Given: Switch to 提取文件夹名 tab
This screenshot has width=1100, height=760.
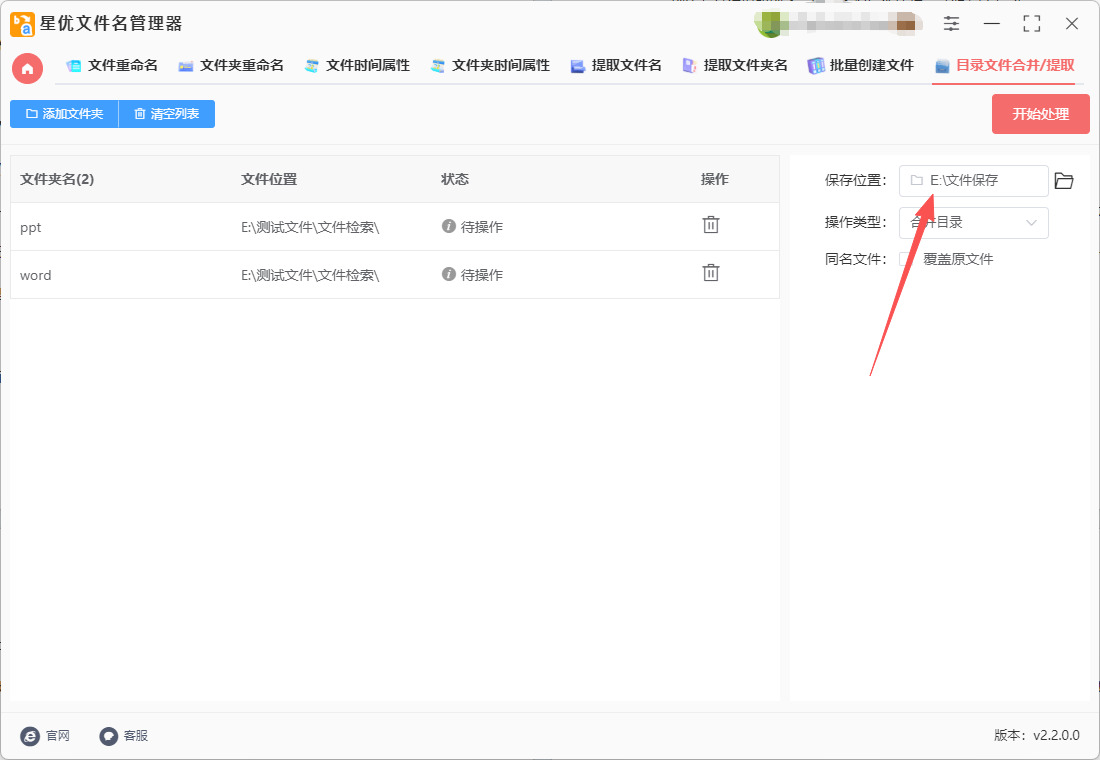Looking at the screenshot, I should click(x=735, y=65).
